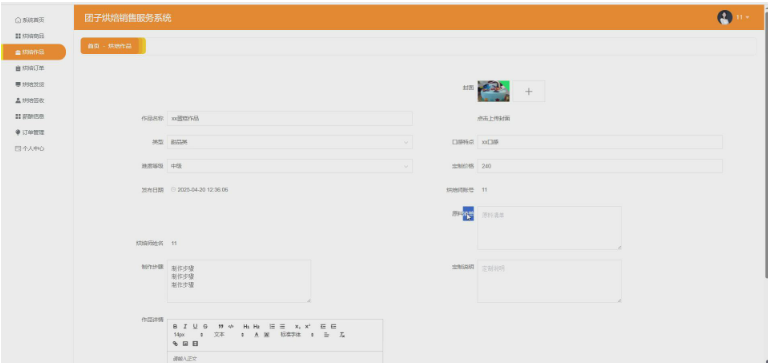
Task: Open 个人中心 in the sidebar
Action: pos(30,148)
